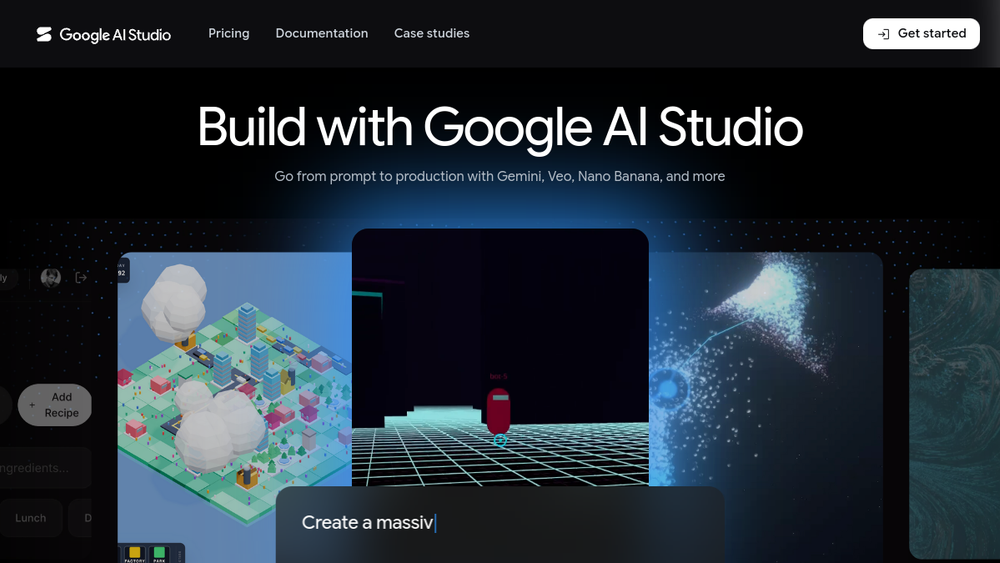1000x563 pixels.
Task: Click the ingredients input field
Action: coord(45,468)
